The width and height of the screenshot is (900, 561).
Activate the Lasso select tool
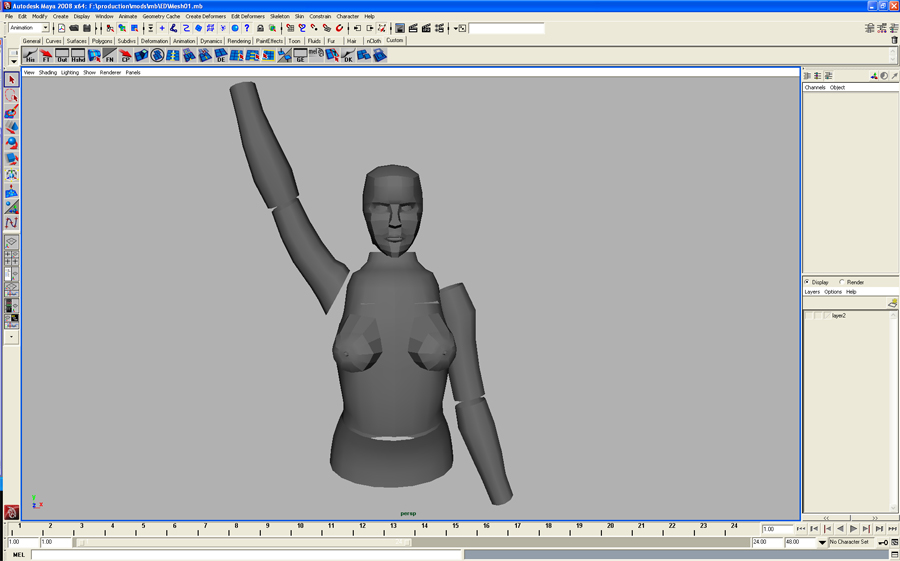11,96
